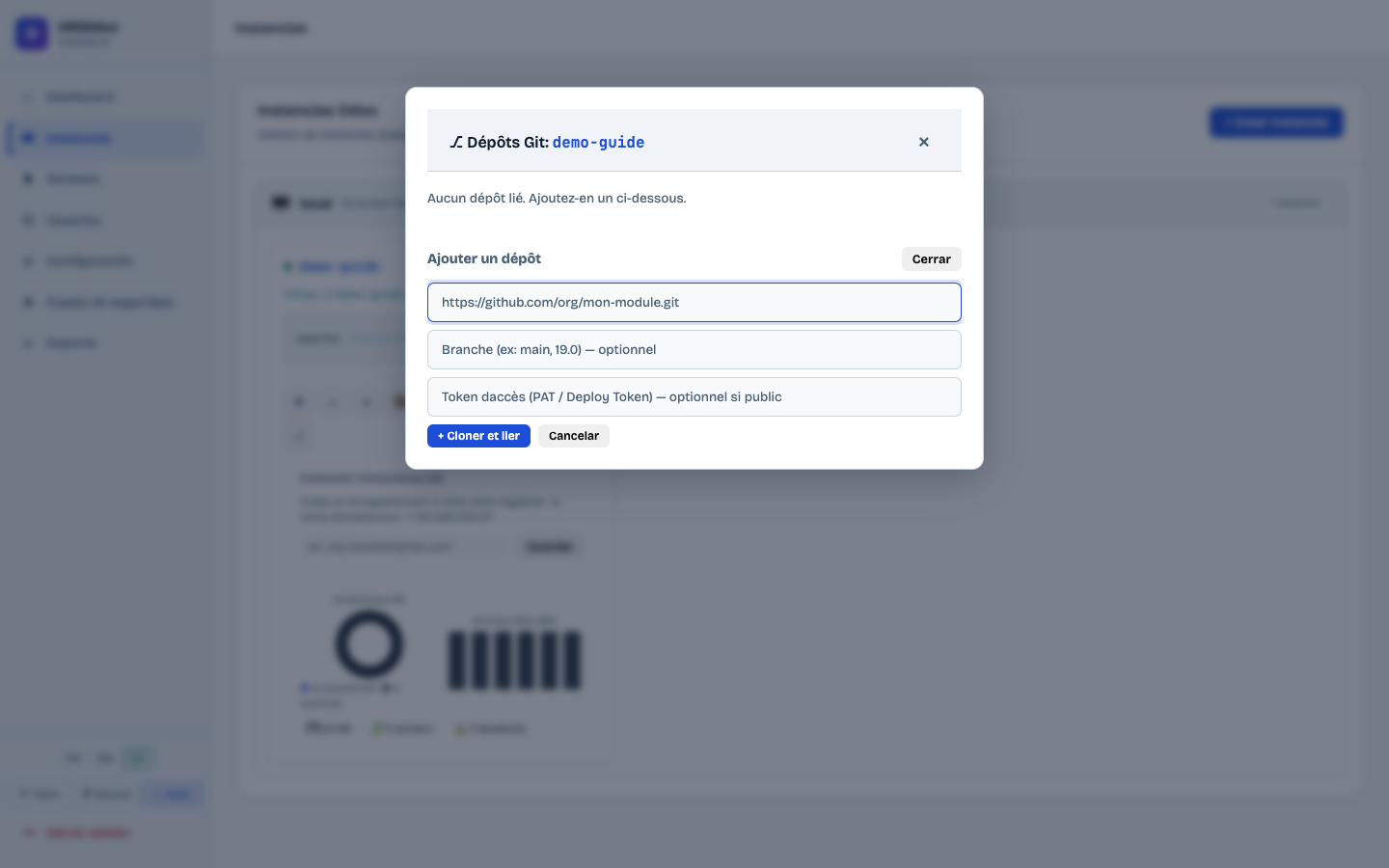Focus the Branche optional input field
Viewport: 1389px width, 868px height.
694,349
